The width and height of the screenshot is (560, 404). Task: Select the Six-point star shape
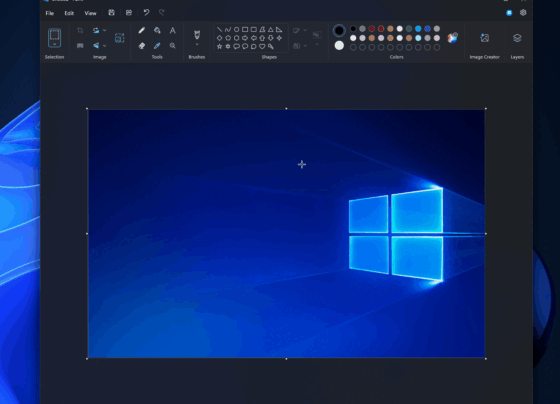228,46
